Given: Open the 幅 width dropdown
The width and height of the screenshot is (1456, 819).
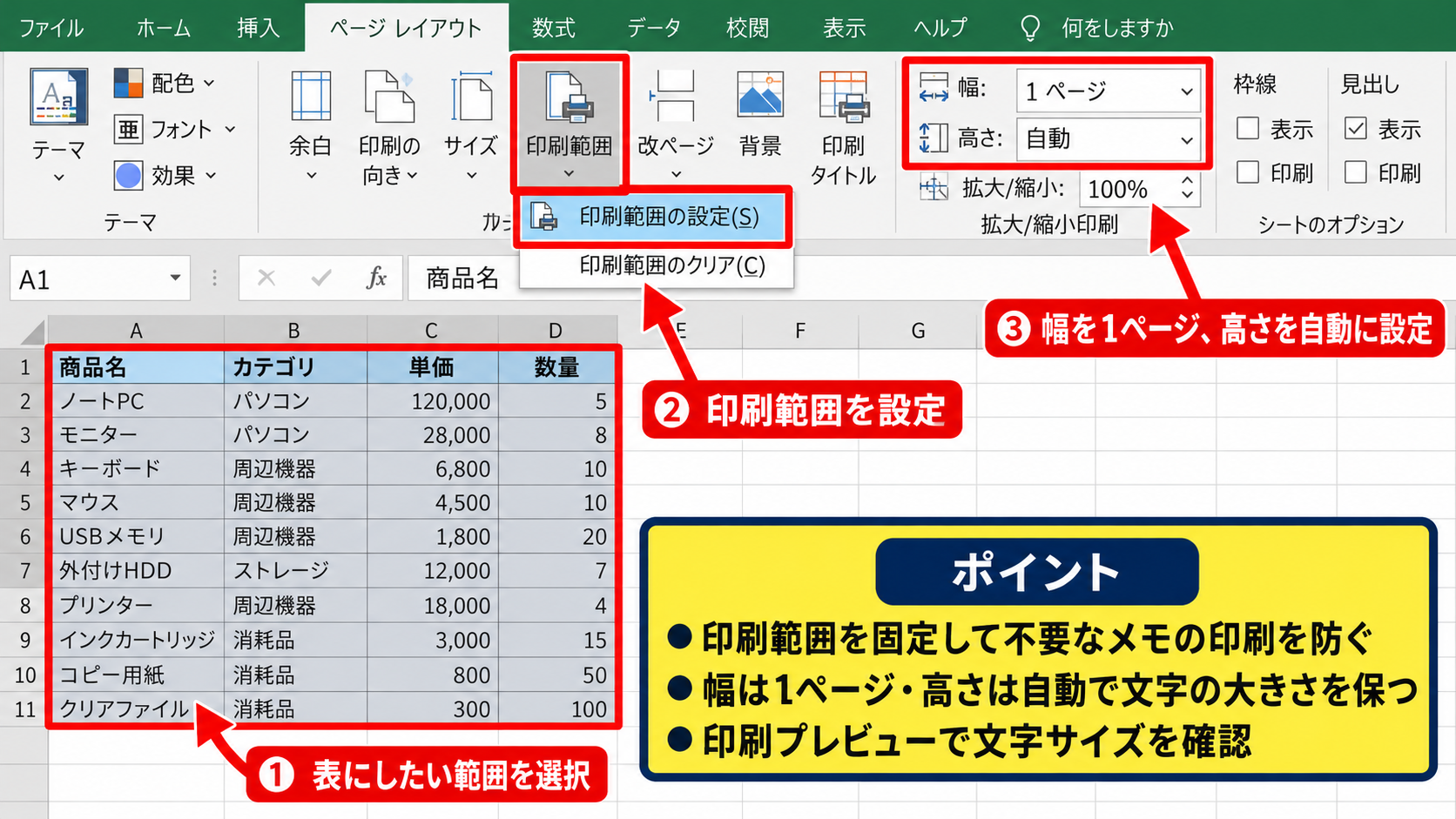Looking at the screenshot, I should (1186, 91).
